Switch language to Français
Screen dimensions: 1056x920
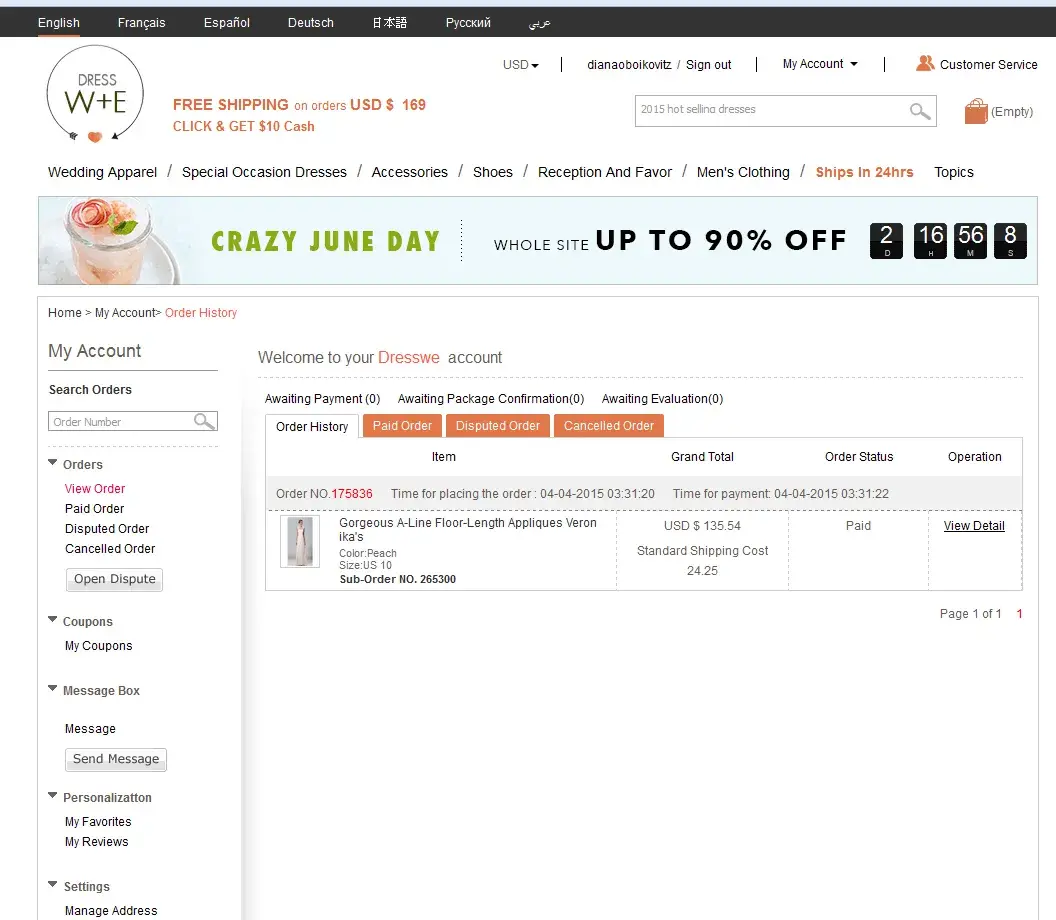click(x=141, y=22)
